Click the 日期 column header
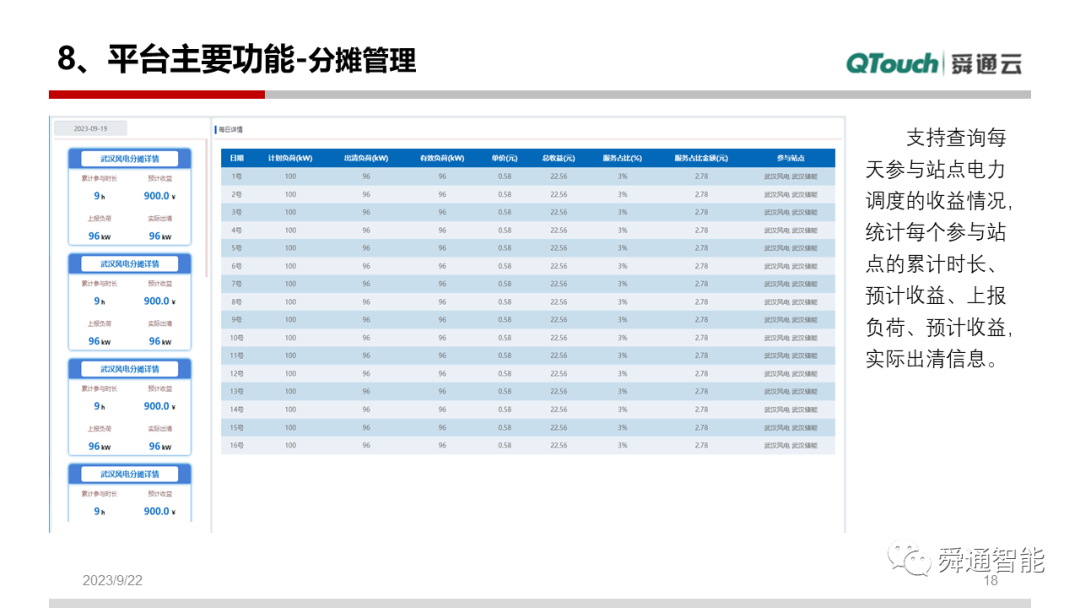Screen dimensions: 1080x608 click(x=236, y=158)
